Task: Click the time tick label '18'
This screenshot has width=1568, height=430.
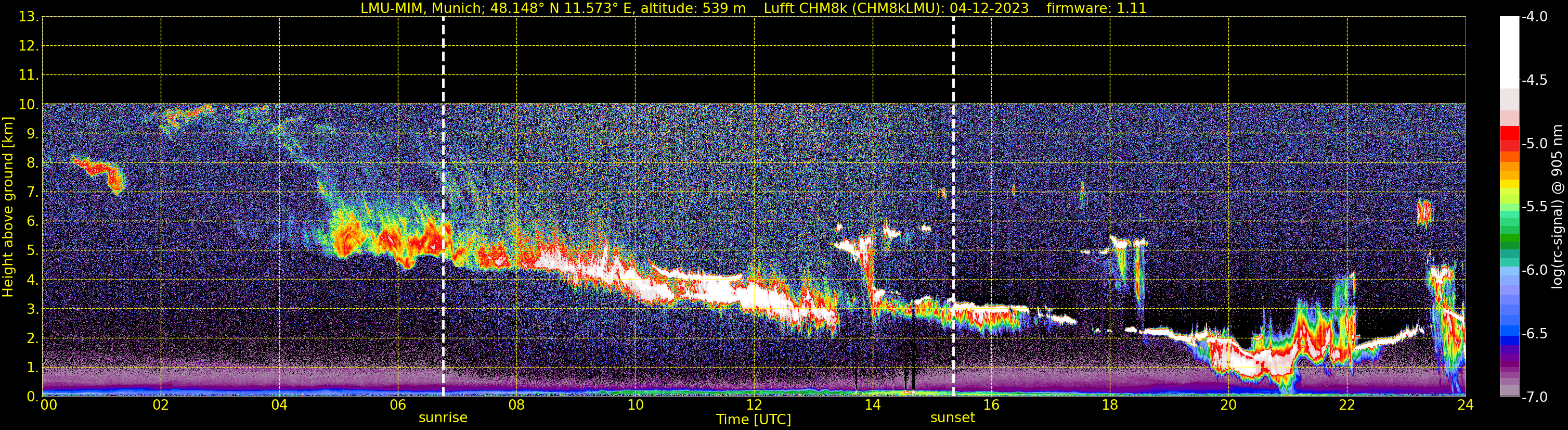Action: [1110, 405]
